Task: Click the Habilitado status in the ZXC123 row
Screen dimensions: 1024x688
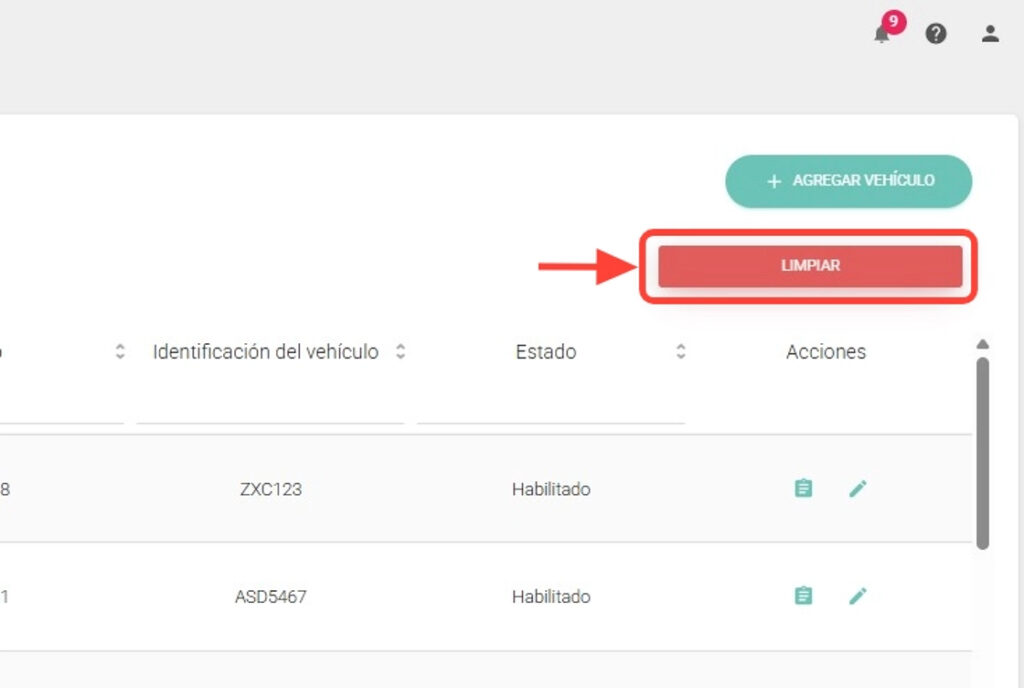Action: coord(551,490)
